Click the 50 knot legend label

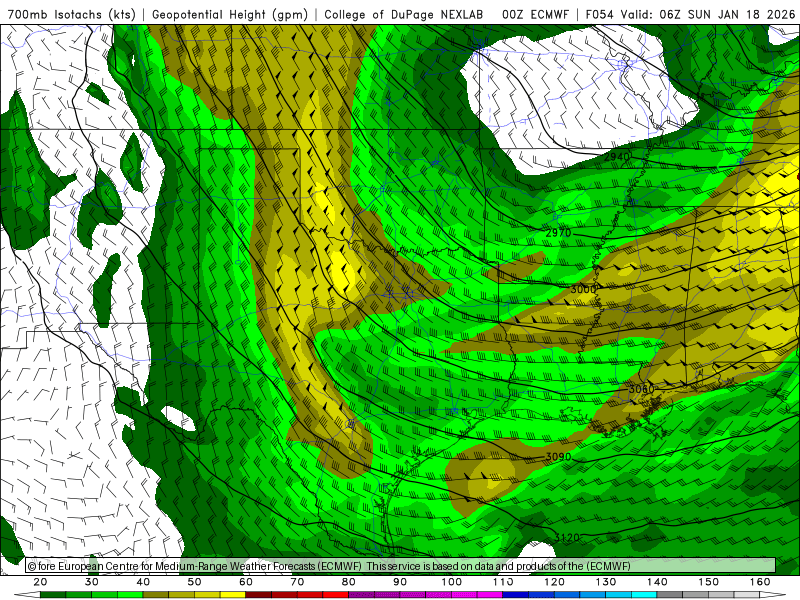click(x=194, y=582)
